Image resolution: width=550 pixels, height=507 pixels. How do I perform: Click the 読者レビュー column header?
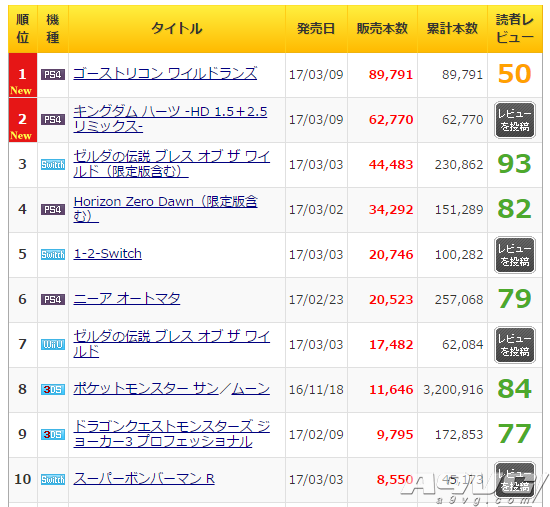tap(515, 29)
